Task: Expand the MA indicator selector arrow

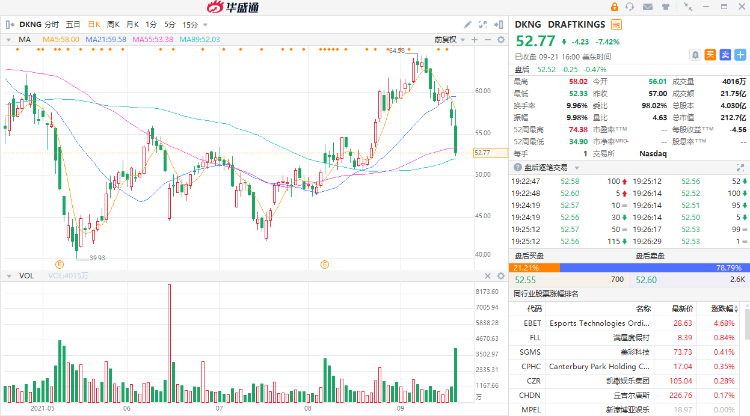Action: click(9, 39)
